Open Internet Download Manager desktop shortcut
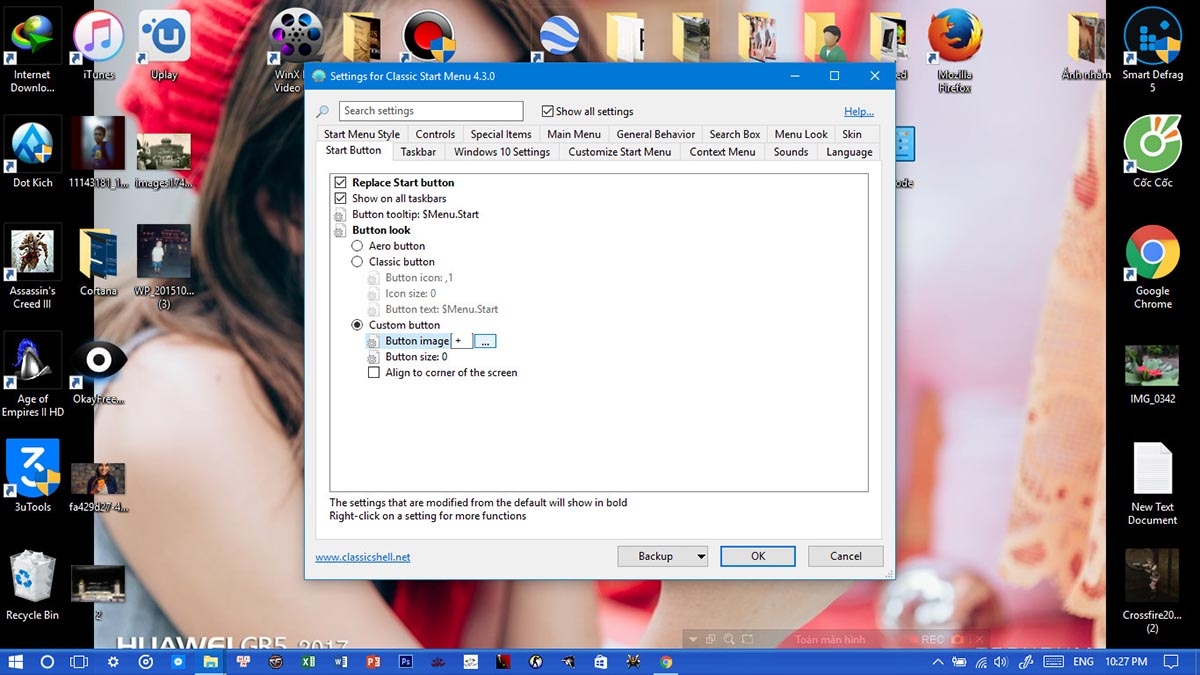The image size is (1200, 675). point(32,50)
